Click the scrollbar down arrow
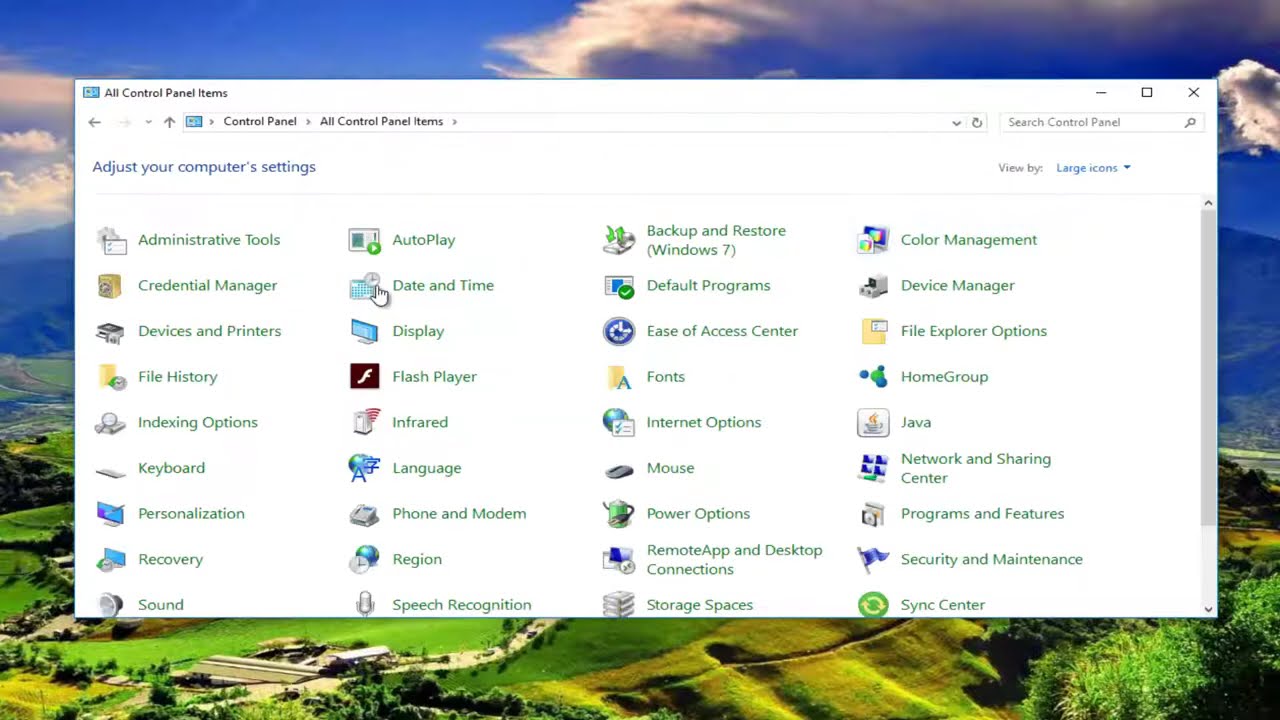 click(1208, 608)
